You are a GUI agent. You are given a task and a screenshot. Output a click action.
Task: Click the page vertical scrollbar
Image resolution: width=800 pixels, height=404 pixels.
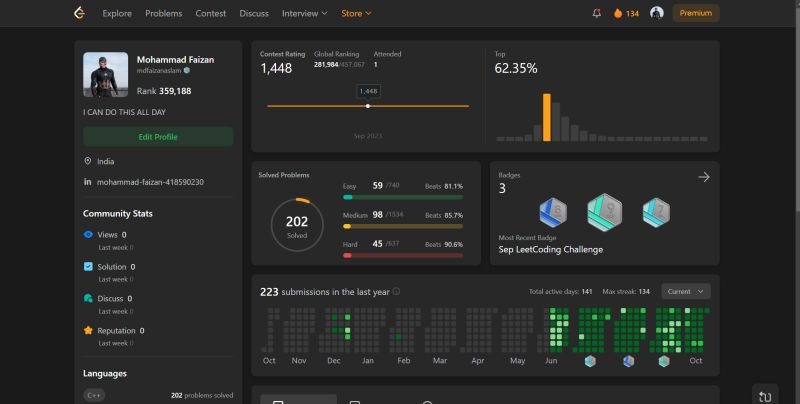[x=796, y=202]
